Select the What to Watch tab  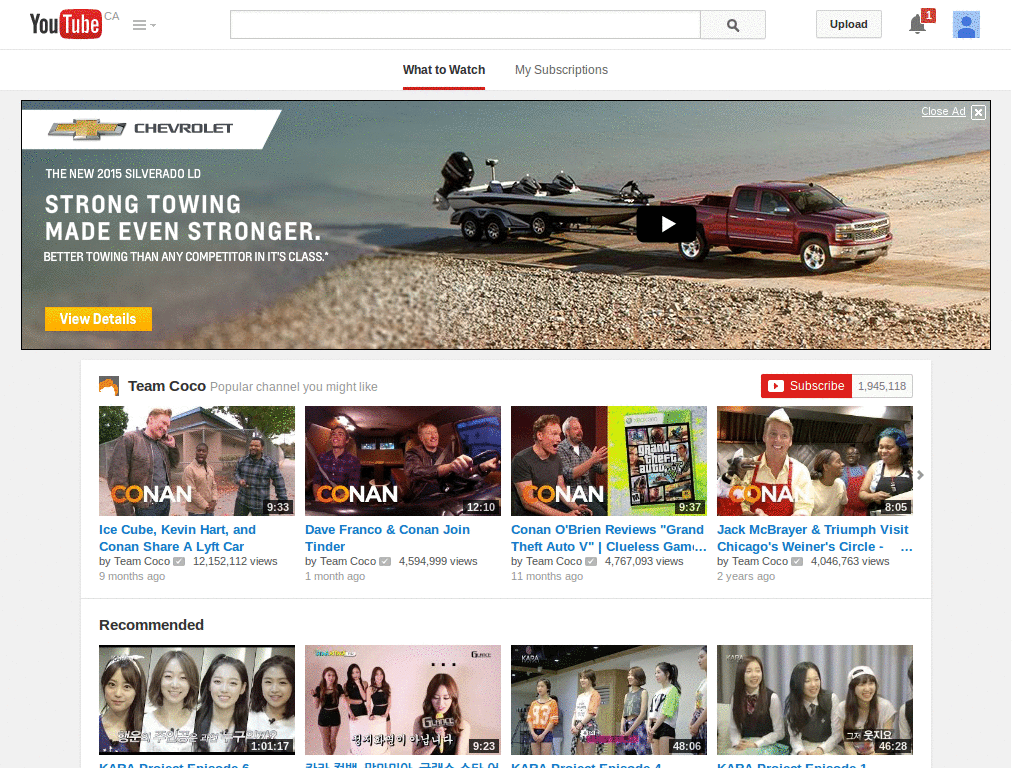pos(444,70)
